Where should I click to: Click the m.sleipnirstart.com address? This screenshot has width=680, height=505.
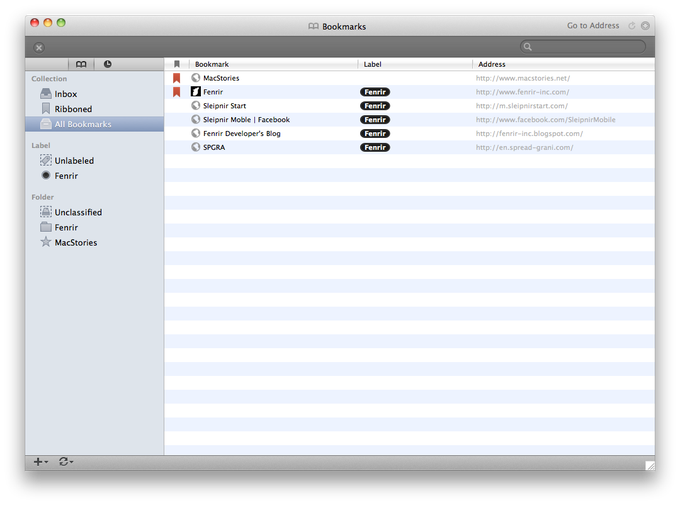click(521, 106)
